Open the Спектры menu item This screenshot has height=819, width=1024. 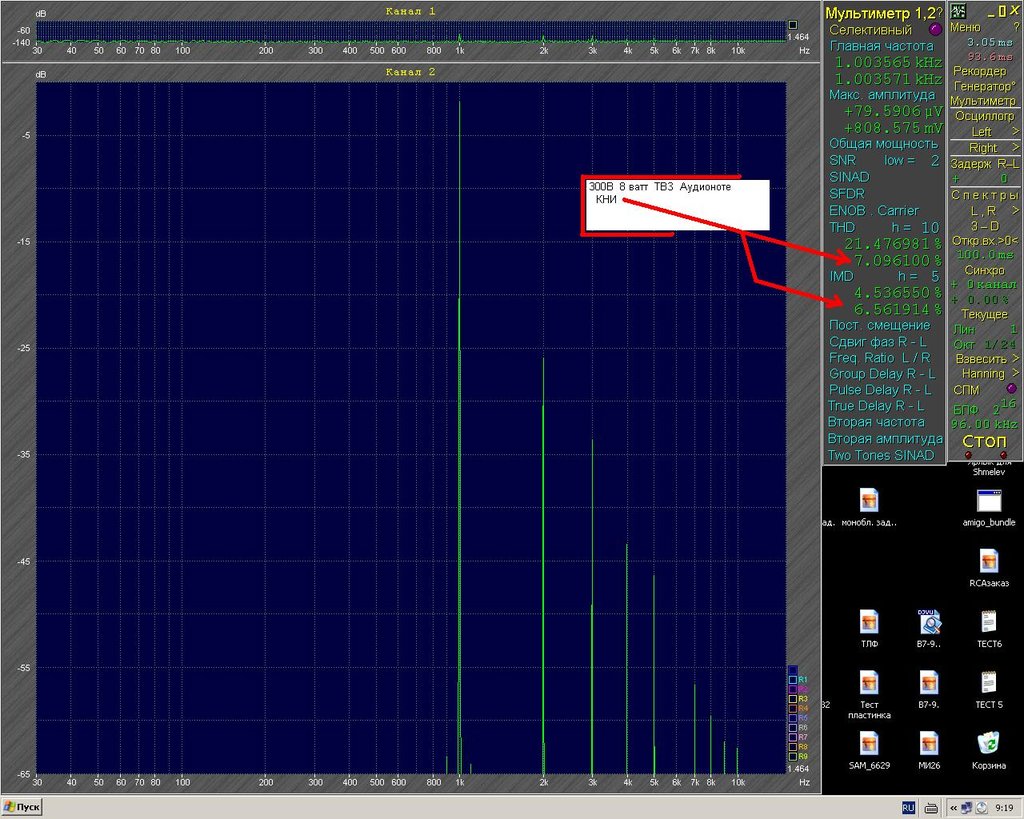984,195
